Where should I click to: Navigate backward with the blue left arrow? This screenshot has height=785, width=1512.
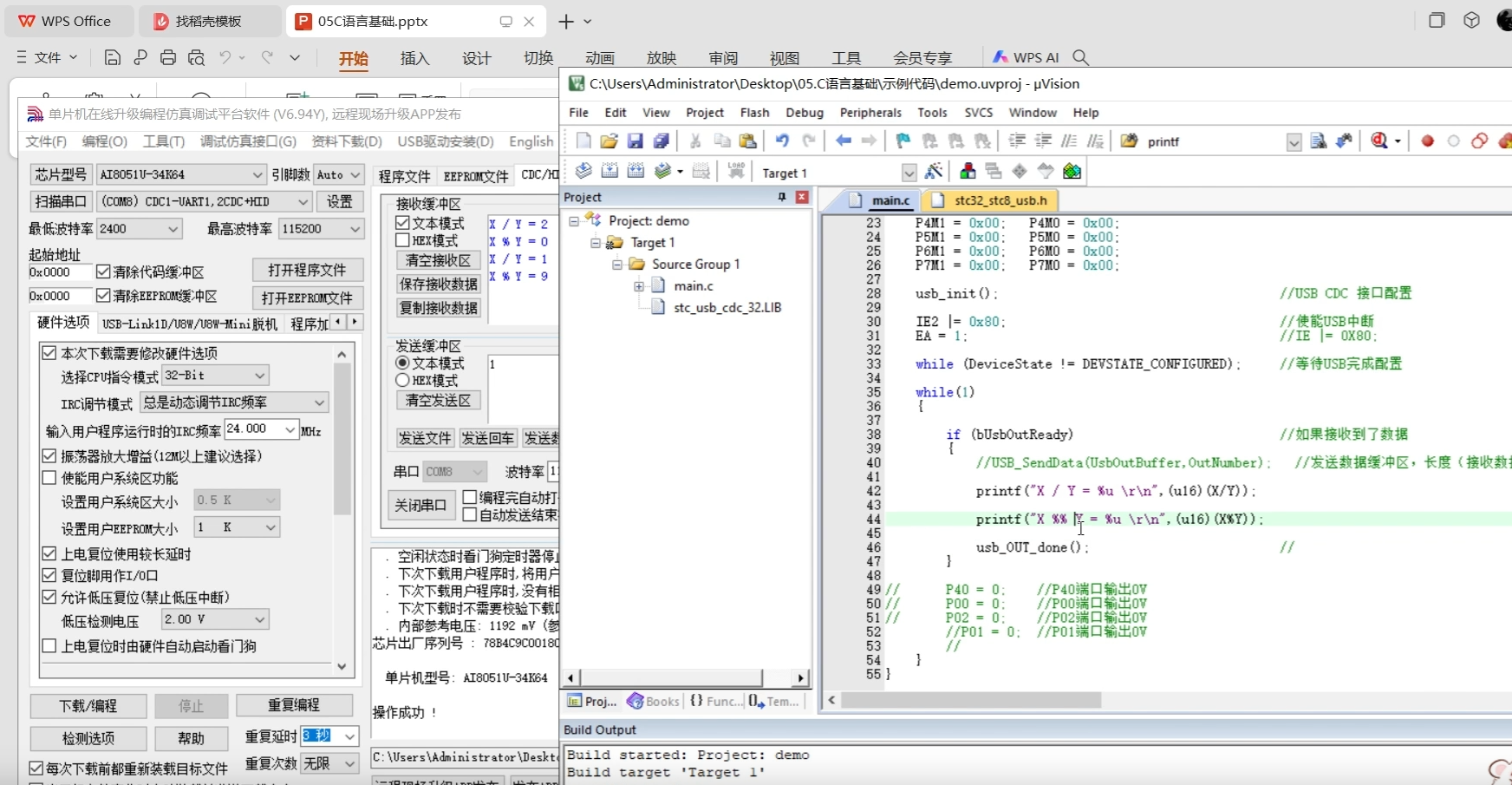click(843, 141)
